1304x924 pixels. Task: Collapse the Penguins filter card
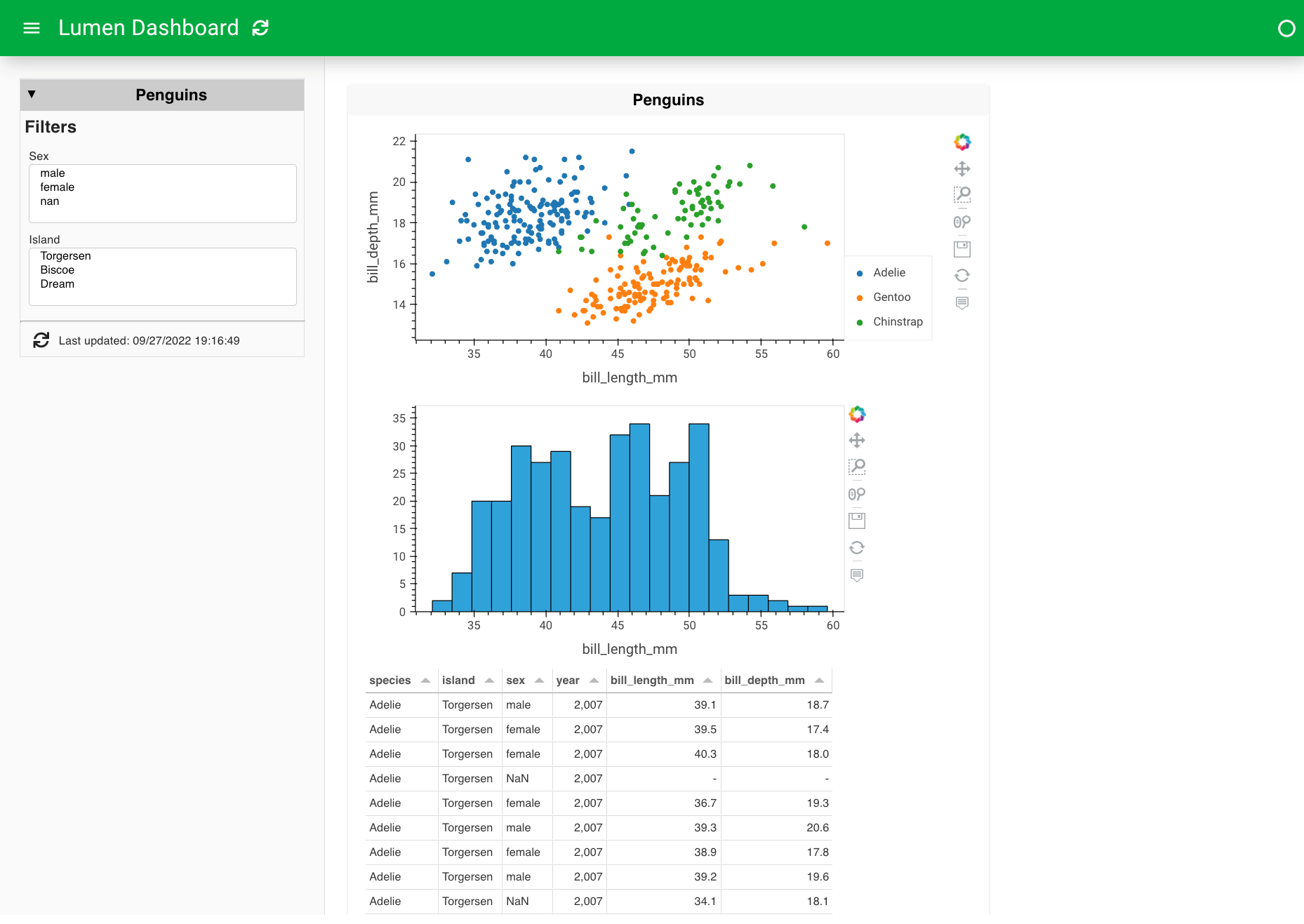[32, 95]
